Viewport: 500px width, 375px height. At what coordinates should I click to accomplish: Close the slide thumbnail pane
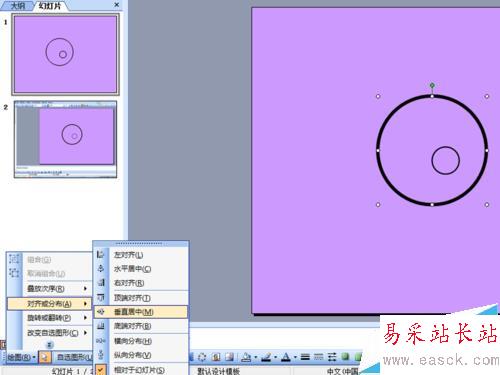point(117,5)
